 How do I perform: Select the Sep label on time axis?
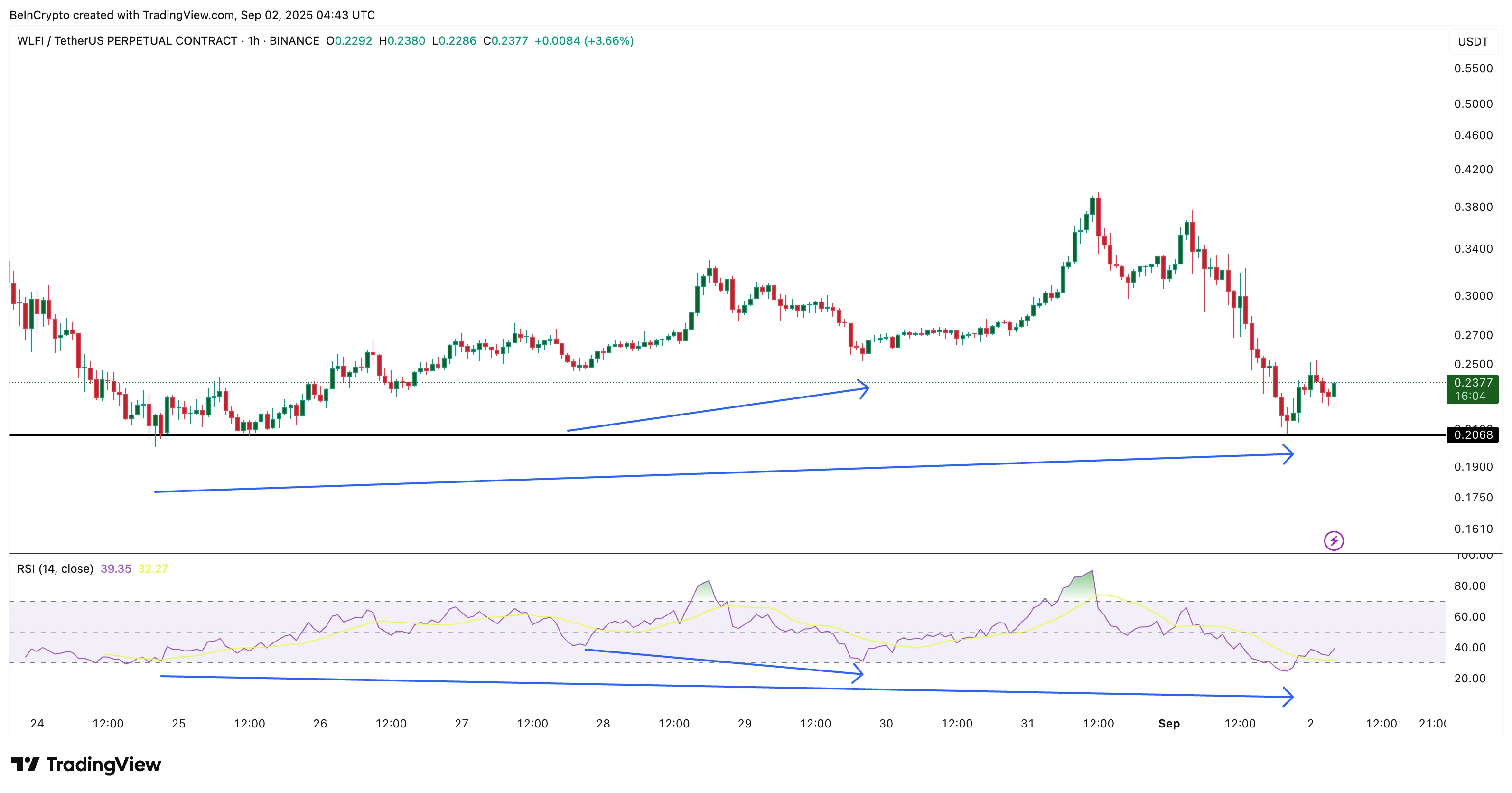[1170, 724]
